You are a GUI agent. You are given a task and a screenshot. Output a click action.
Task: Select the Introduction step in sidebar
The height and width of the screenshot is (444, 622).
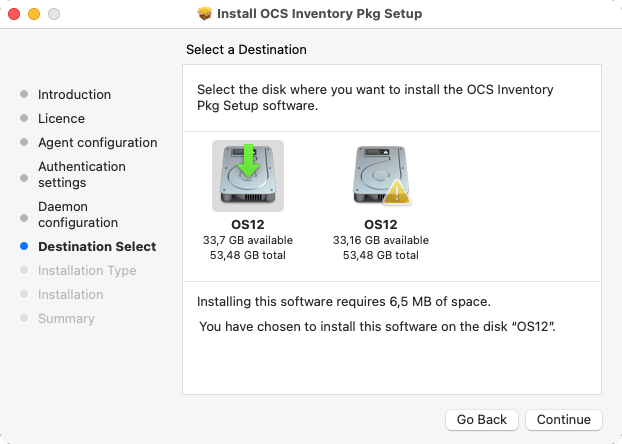[74, 94]
